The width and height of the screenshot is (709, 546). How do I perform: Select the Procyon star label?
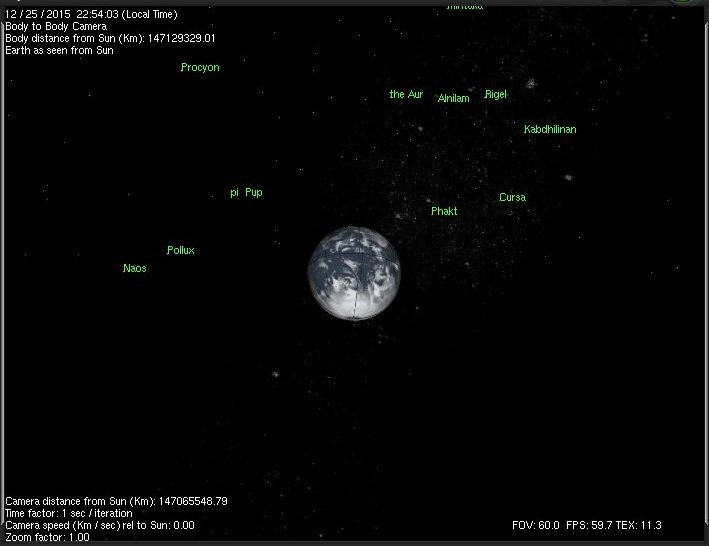point(200,67)
